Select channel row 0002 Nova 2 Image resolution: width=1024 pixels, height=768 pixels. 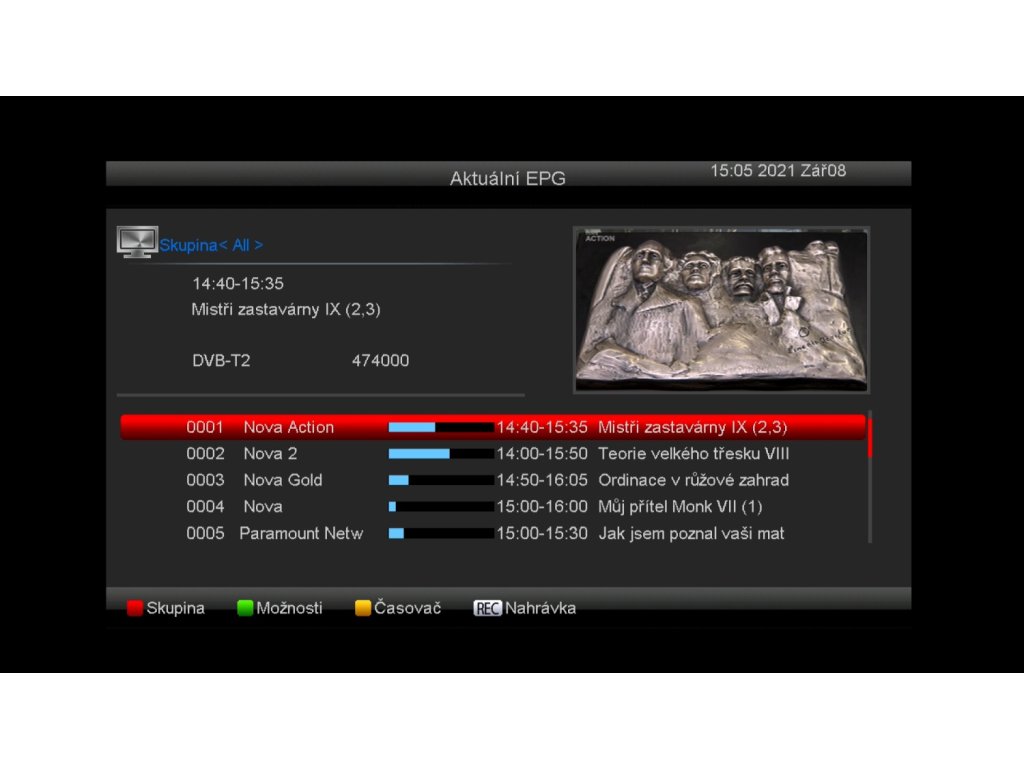[493, 454]
